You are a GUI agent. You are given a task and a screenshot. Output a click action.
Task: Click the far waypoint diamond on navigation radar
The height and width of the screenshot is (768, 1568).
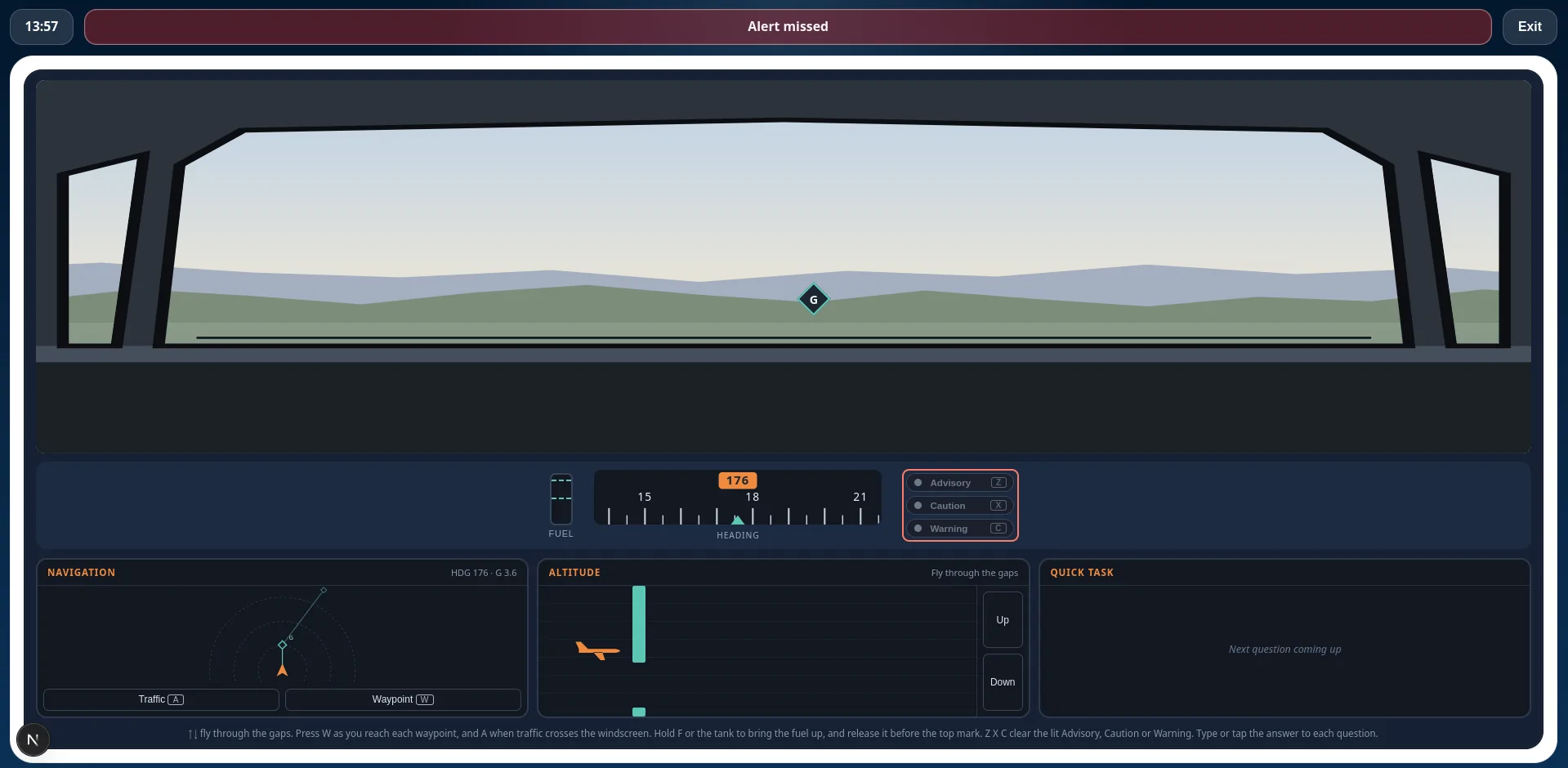(x=324, y=590)
